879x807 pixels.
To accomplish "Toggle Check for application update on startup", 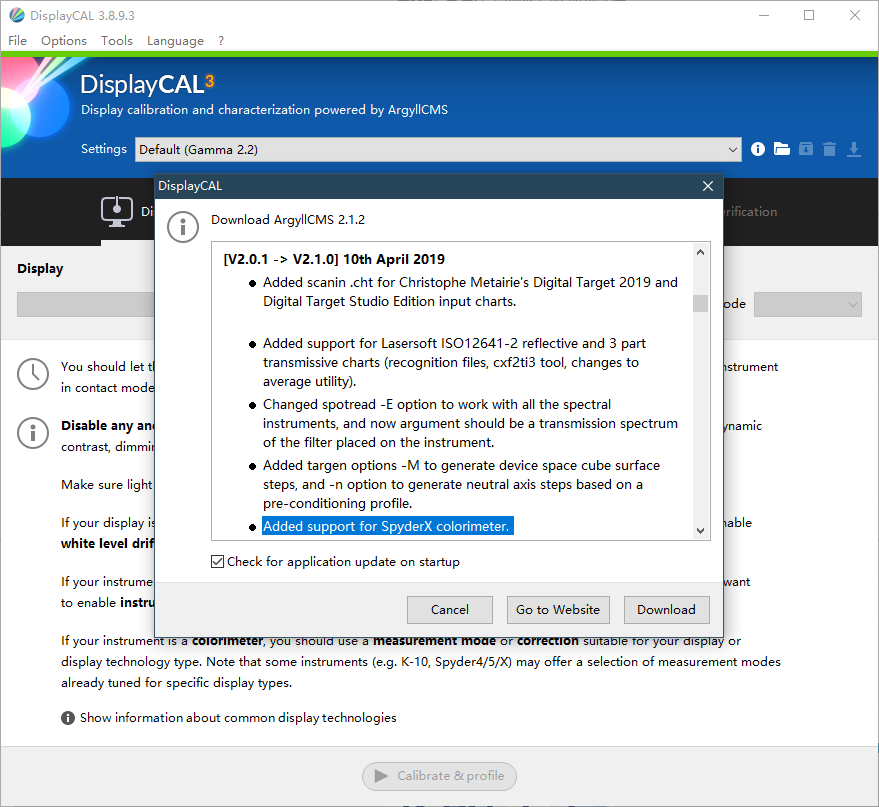I will pyautogui.click(x=218, y=562).
